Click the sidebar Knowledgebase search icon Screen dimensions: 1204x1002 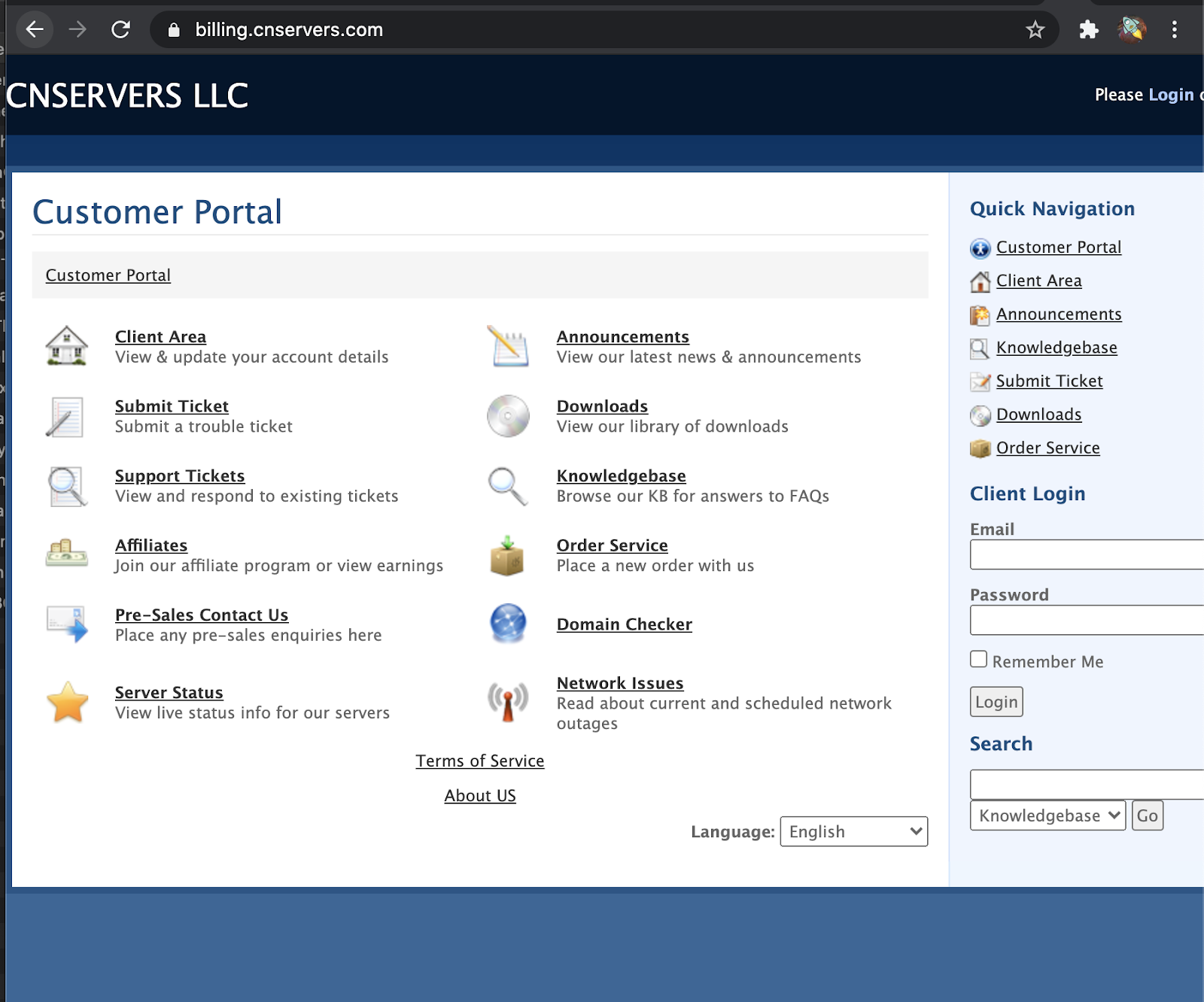[x=980, y=348]
